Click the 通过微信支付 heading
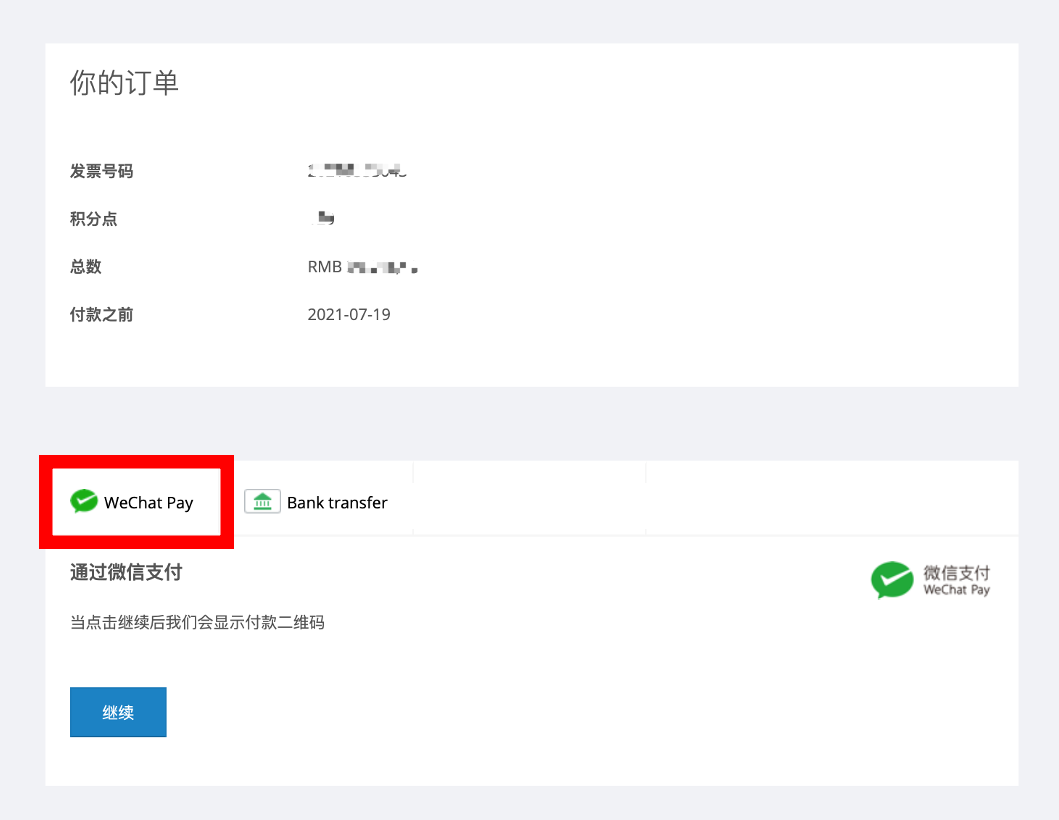This screenshot has width=1059, height=820. point(126,572)
